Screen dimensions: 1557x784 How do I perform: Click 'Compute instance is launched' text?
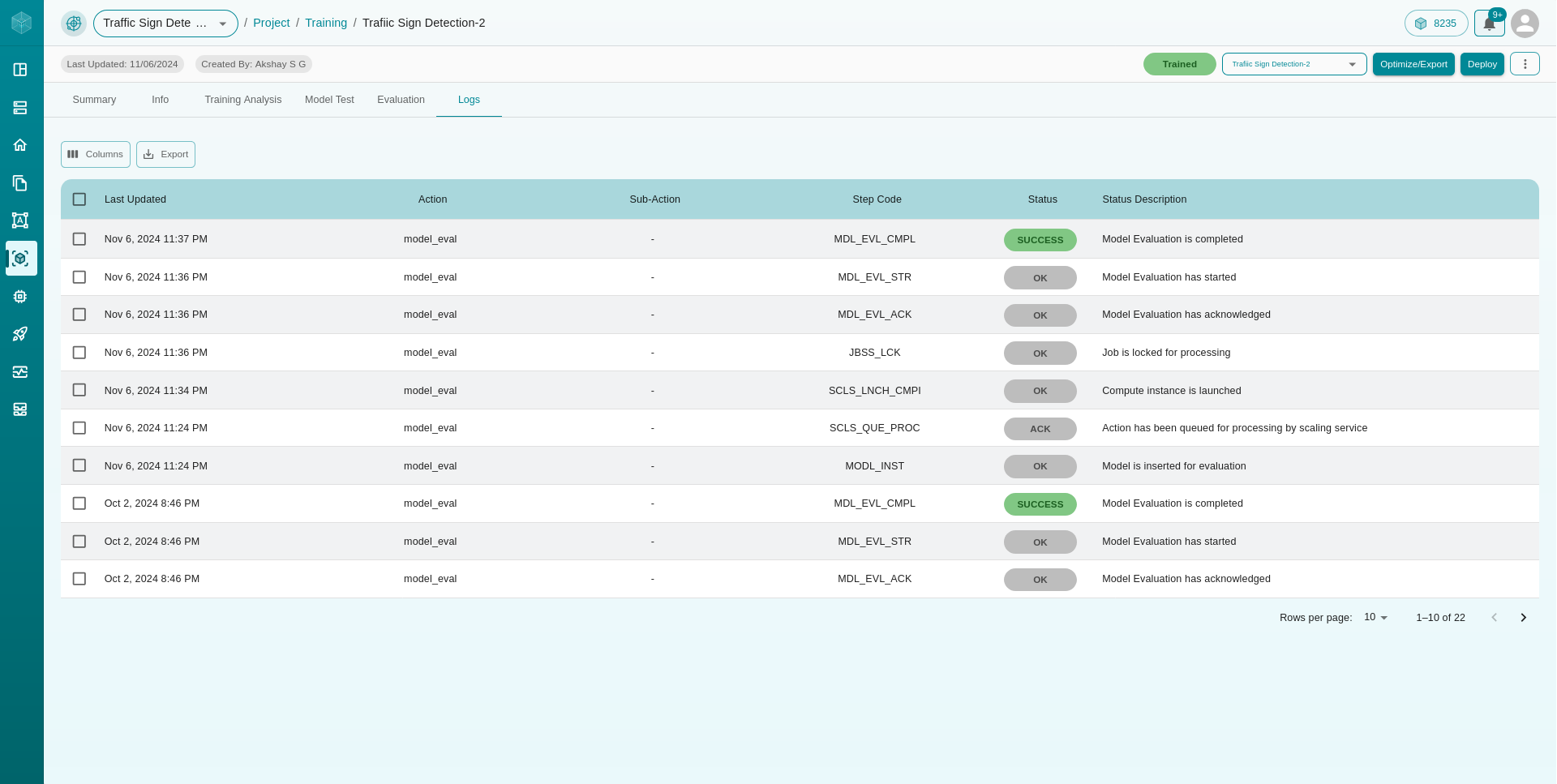coord(1172,391)
